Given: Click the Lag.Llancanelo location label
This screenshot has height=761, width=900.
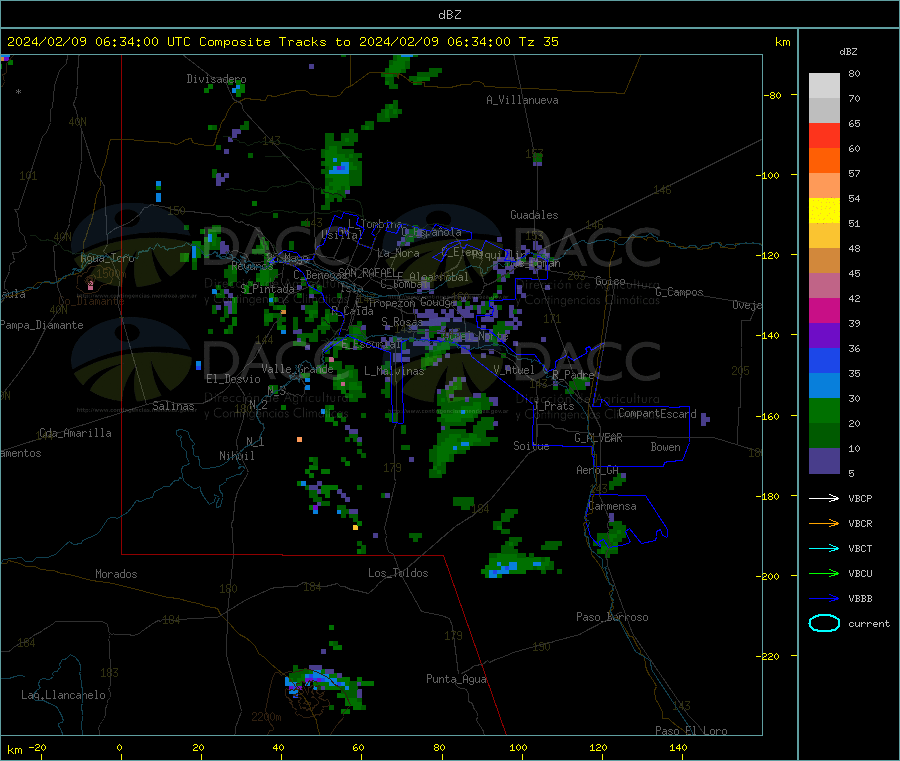Looking at the screenshot, I should click(x=64, y=695).
